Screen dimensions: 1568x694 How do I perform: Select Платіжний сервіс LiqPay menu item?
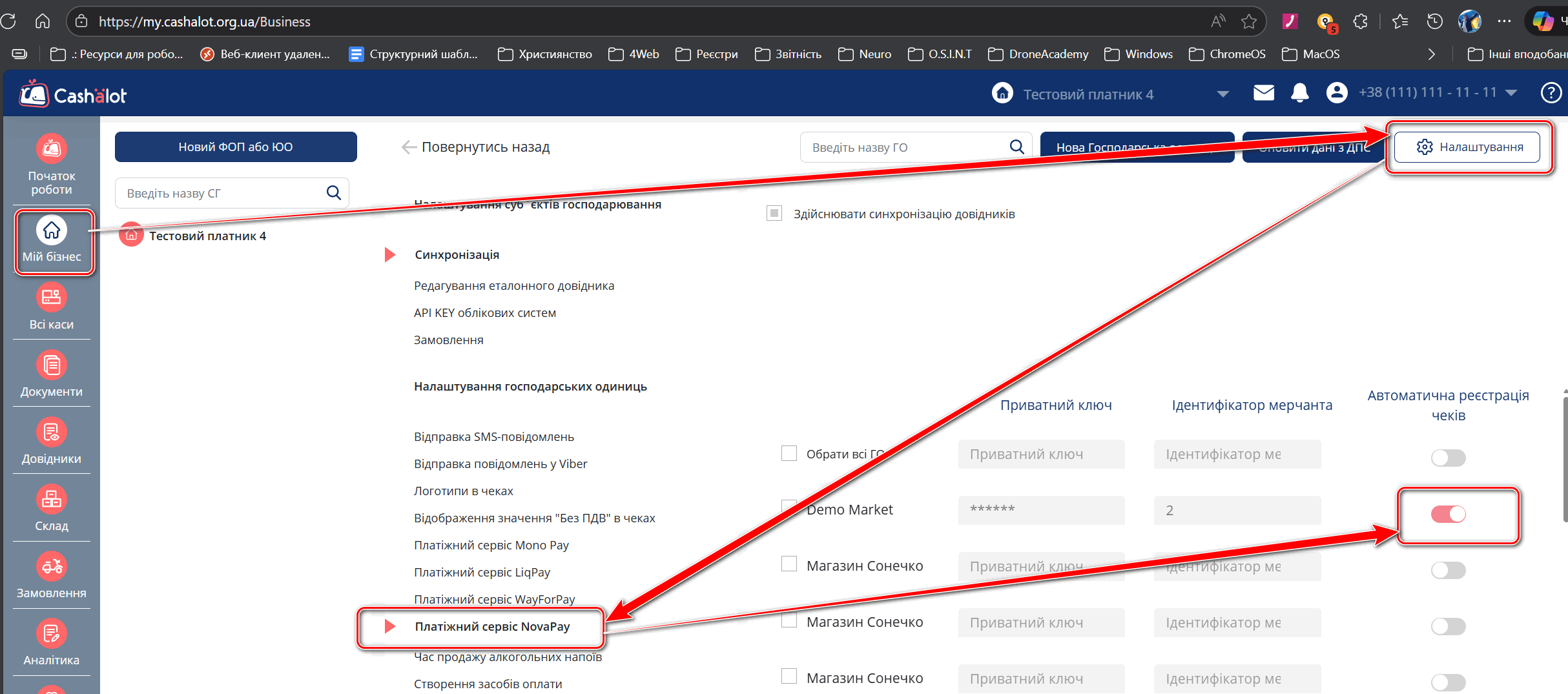[x=482, y=572]
